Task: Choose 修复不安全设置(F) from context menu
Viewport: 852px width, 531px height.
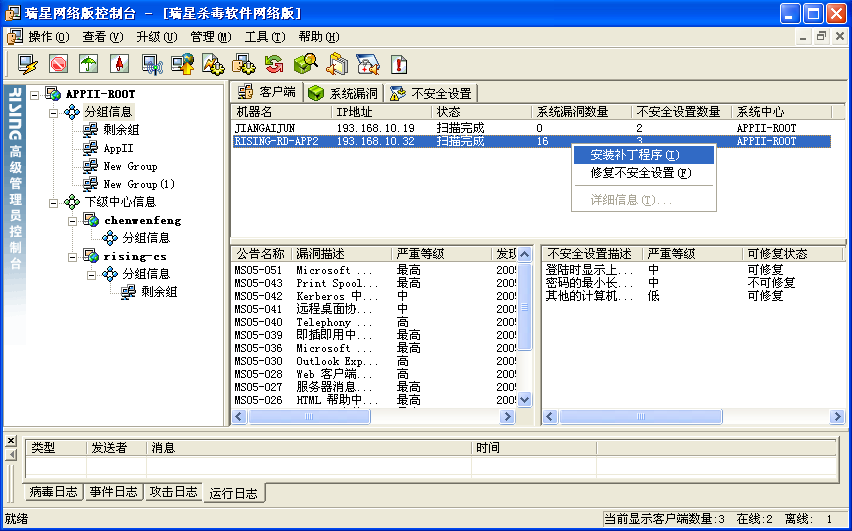Action: click(x=644, y=173)
